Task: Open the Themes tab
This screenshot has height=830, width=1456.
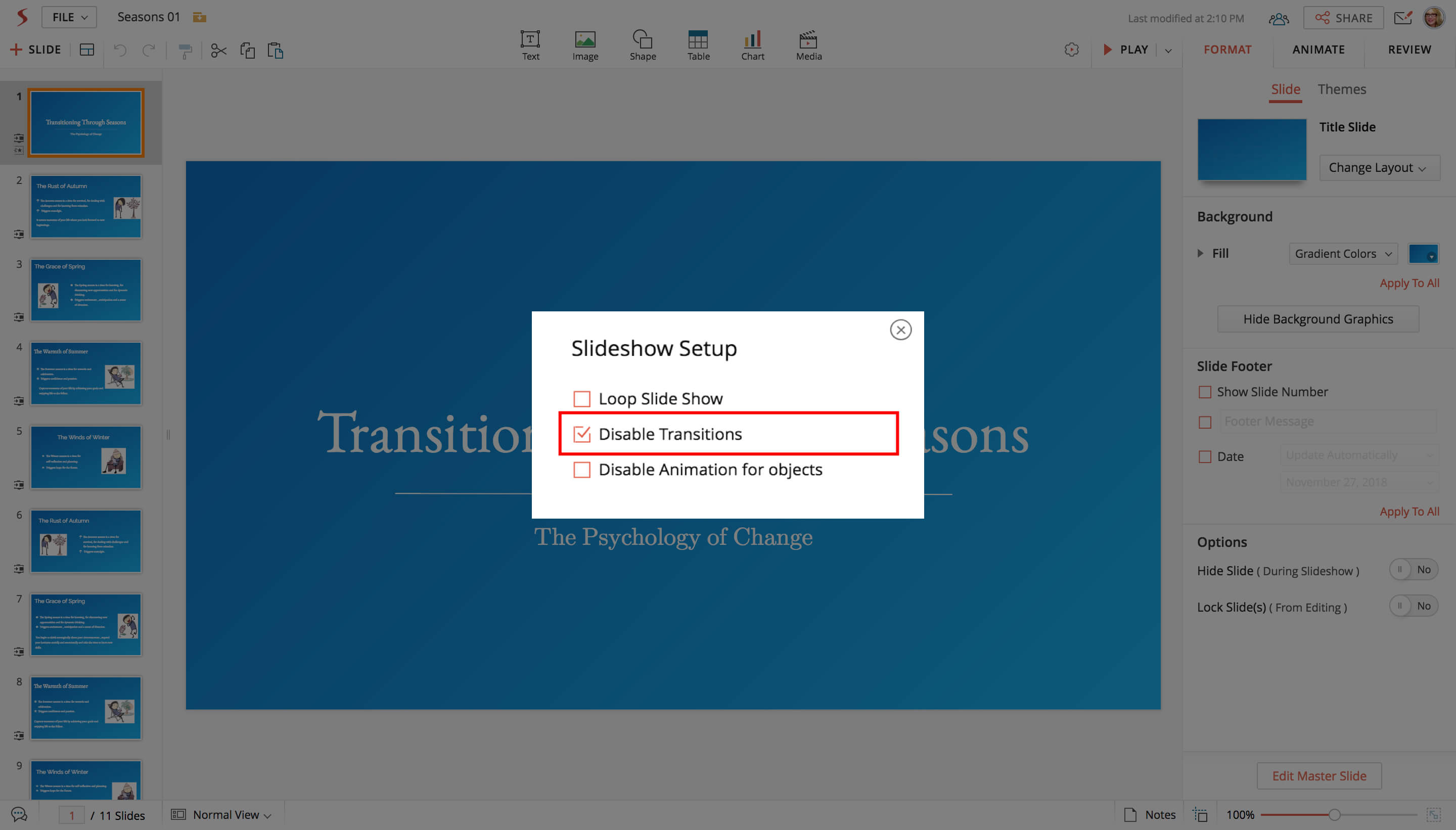Action: 1341,89
